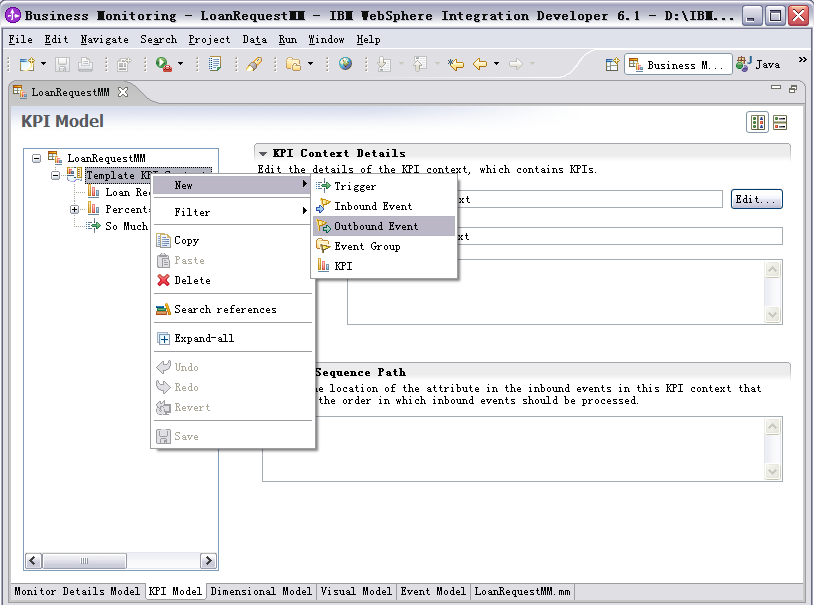Open the Back navigation history dropdown
This screenshot has width=814, height=605.
(x=496, y=64)
